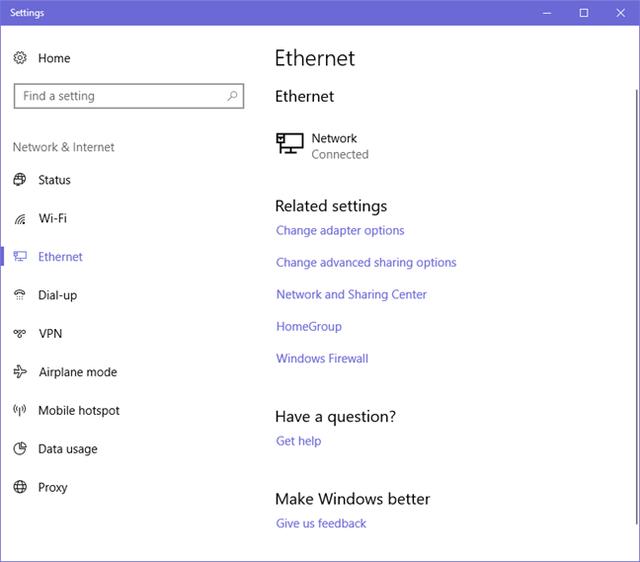Open the Status page
Viewport: 640px width, 562px height.
click(x=54, y=180)
